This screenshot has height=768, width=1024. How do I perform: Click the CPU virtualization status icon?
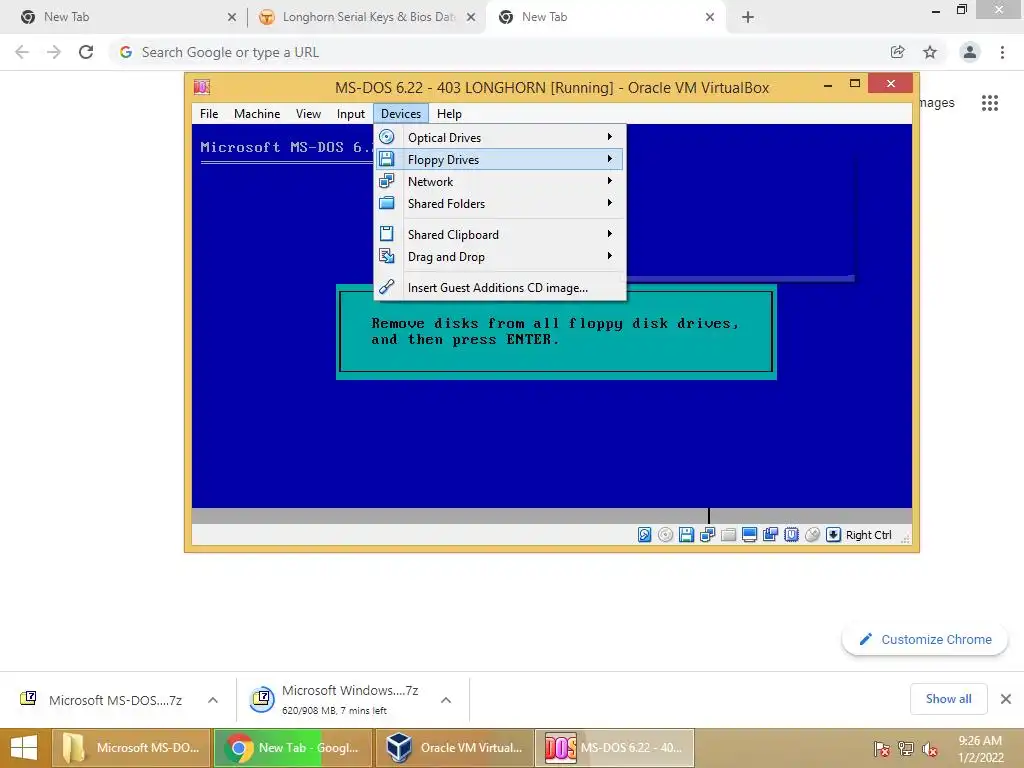(791, 535)
